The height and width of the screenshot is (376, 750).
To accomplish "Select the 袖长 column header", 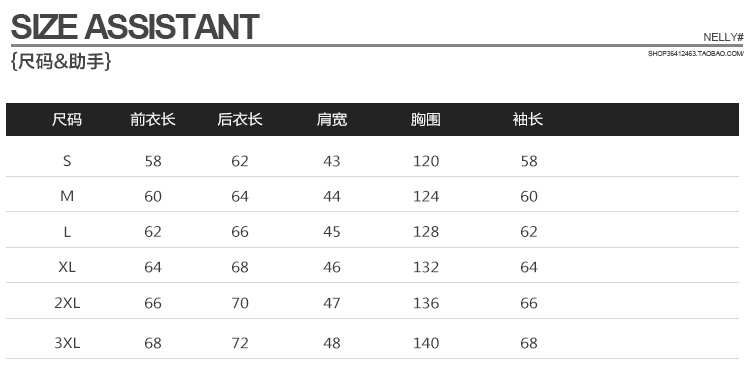I will pyautogui.click(x=528, y=119).
